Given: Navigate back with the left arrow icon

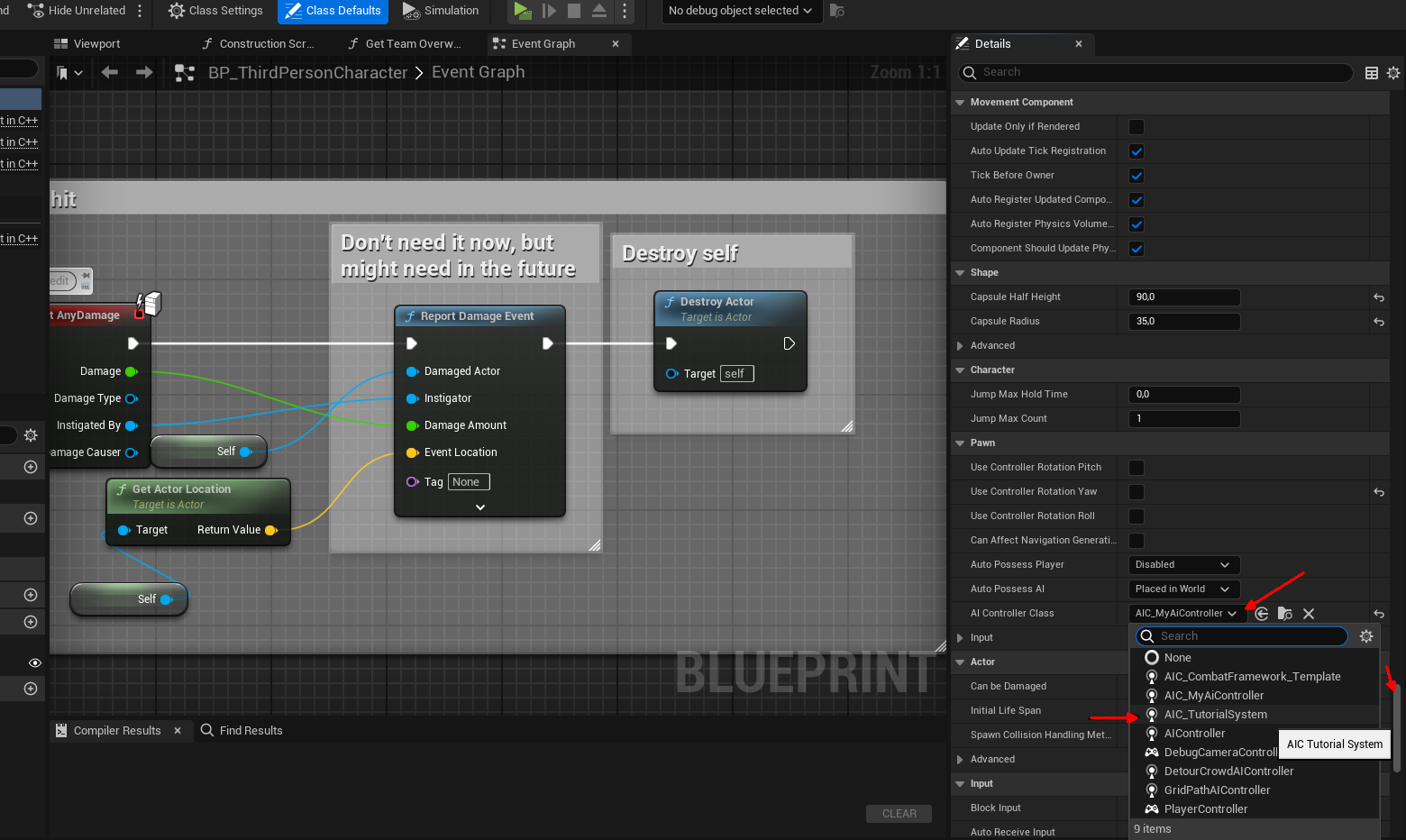Looking at the screenshot, I should click(110, 72).
